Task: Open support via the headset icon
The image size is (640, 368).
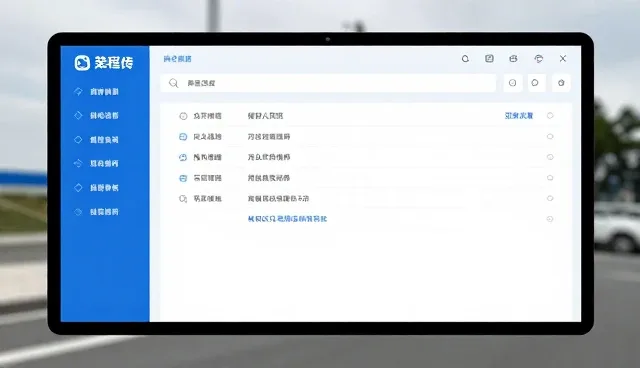Action: [x=538, y=59]
